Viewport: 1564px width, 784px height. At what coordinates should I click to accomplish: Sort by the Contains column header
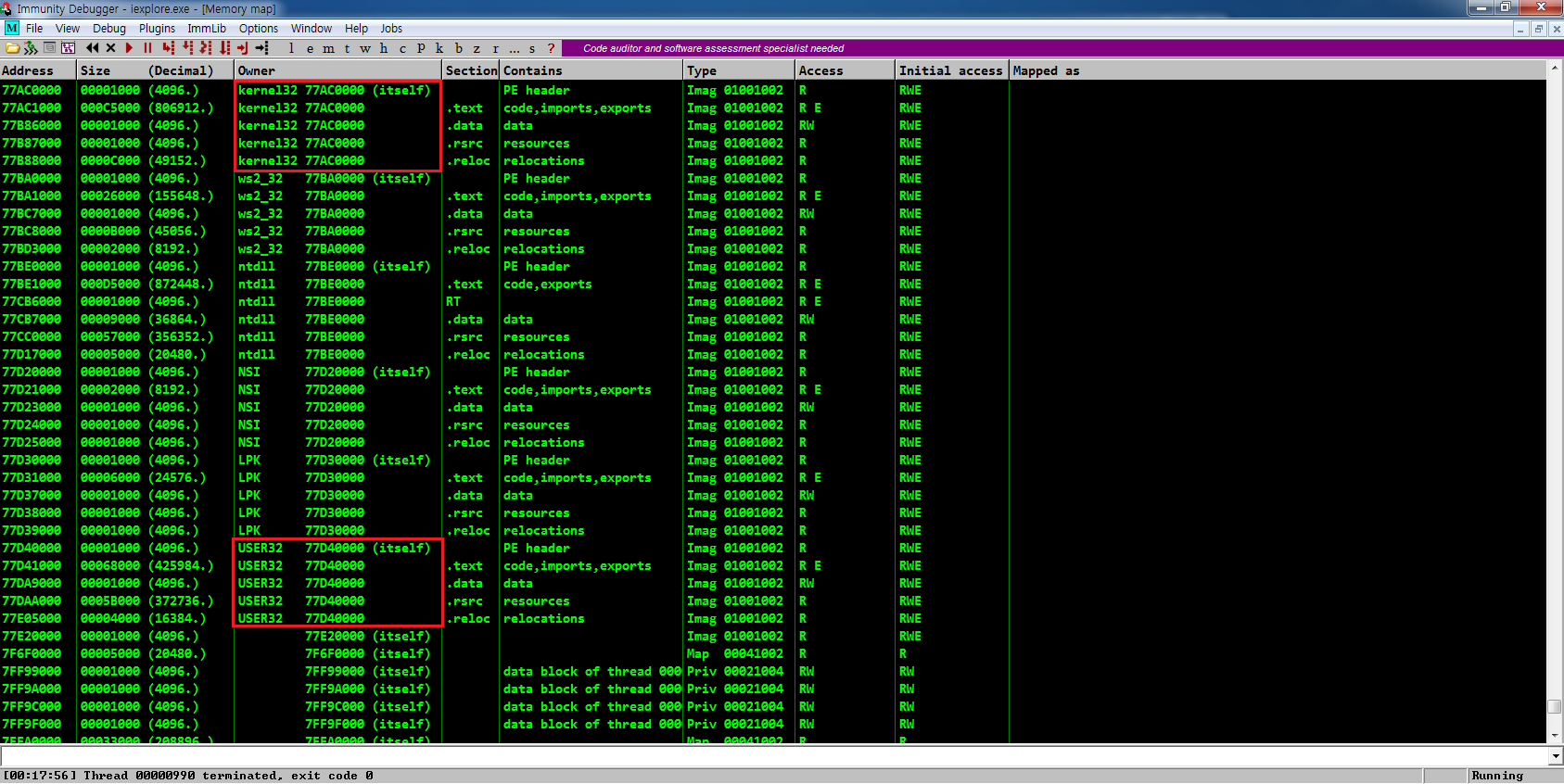point(591,70)
